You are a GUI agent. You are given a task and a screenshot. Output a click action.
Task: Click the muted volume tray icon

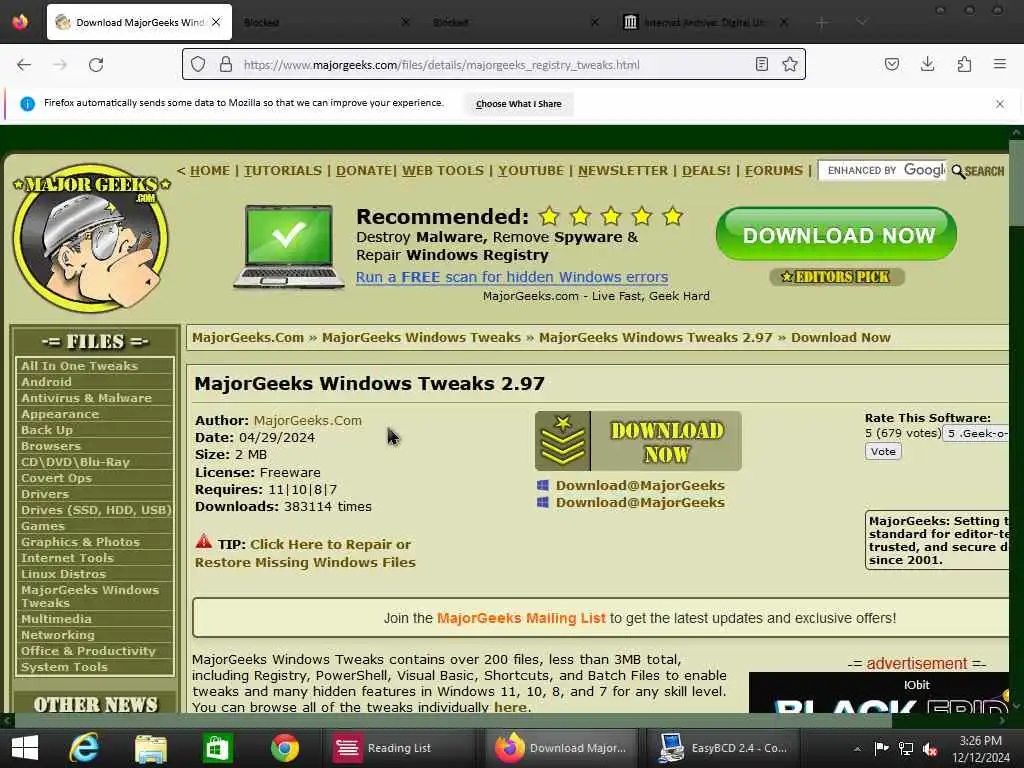930,748
